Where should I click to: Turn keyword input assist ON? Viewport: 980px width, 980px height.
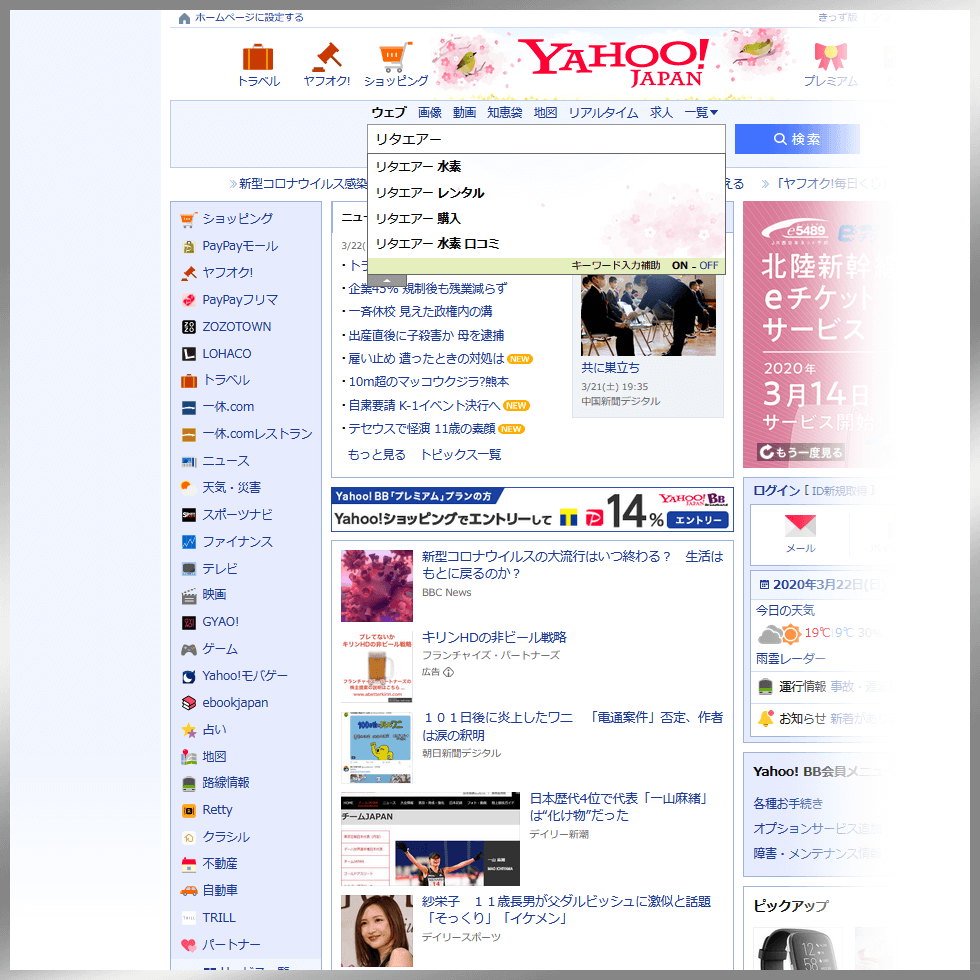679,266
